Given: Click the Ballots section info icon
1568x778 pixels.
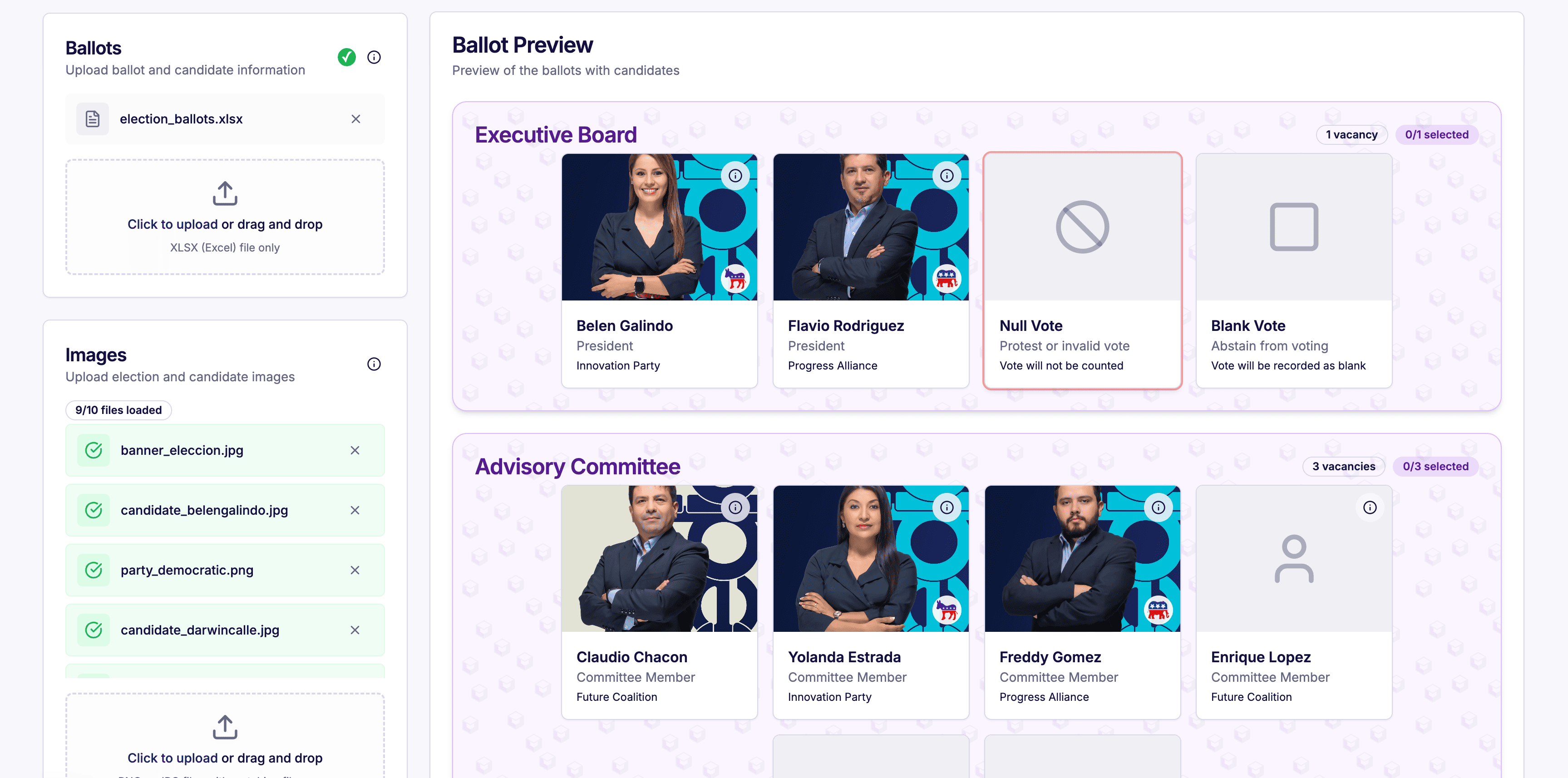Looking at the screenshot, I should click(x=374, y=57).
